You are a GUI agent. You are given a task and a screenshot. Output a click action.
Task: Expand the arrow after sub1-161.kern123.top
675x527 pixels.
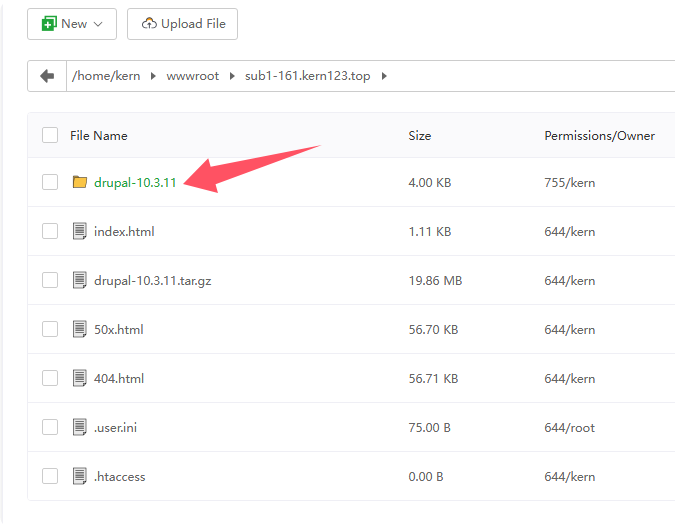[384, 76]
